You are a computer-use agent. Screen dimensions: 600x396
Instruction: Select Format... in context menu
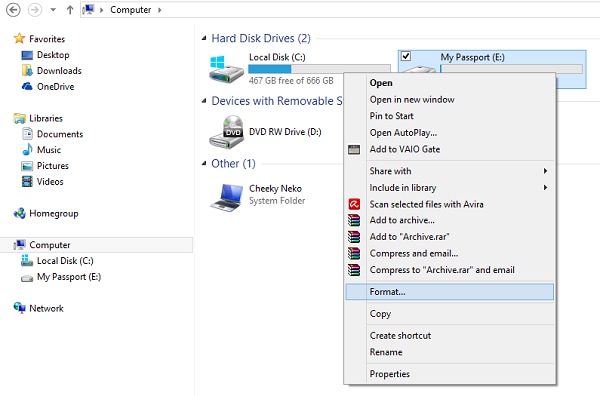pos(449,292)
